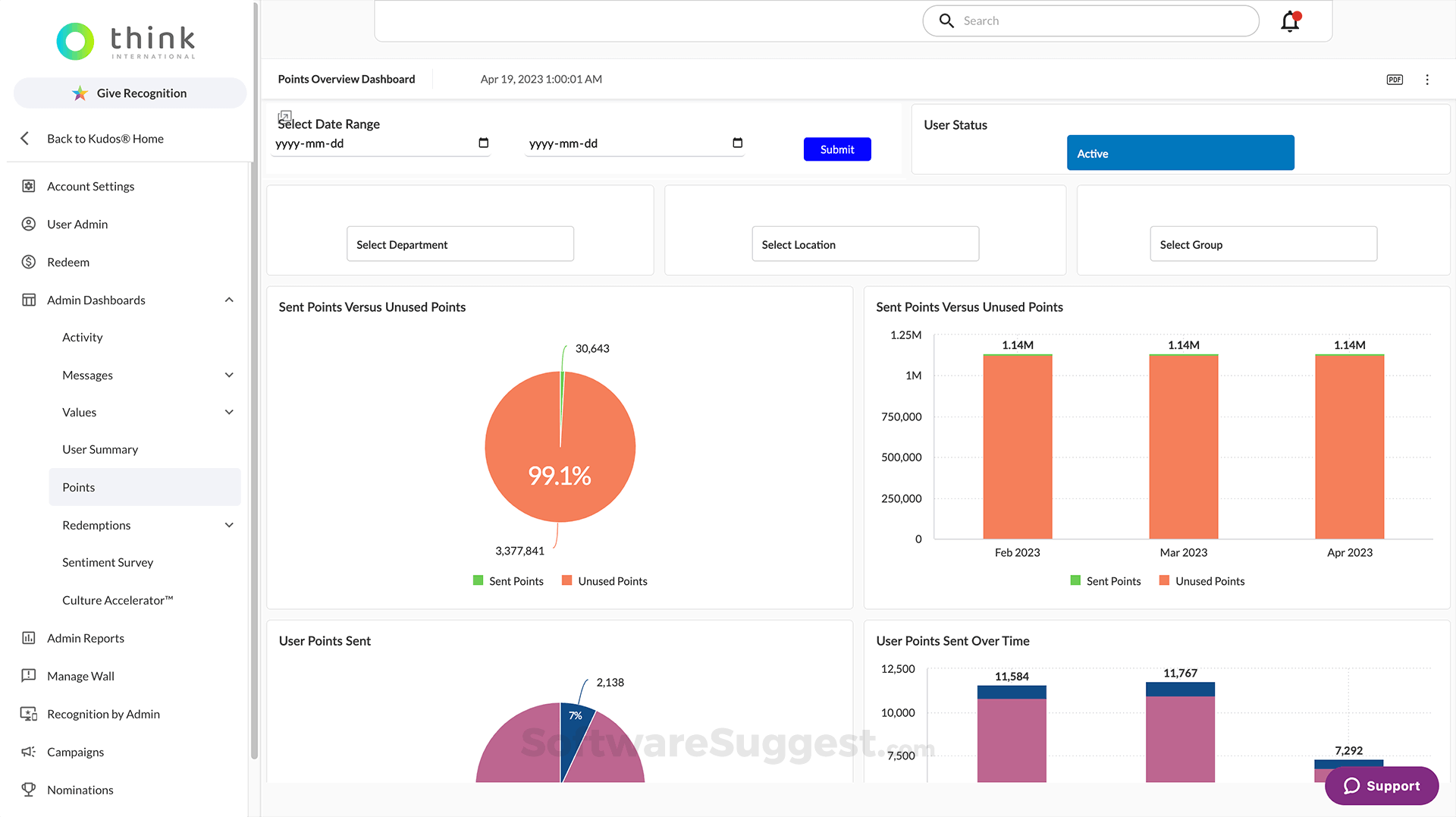Select the User Admin icon

(x=28, y=224)
